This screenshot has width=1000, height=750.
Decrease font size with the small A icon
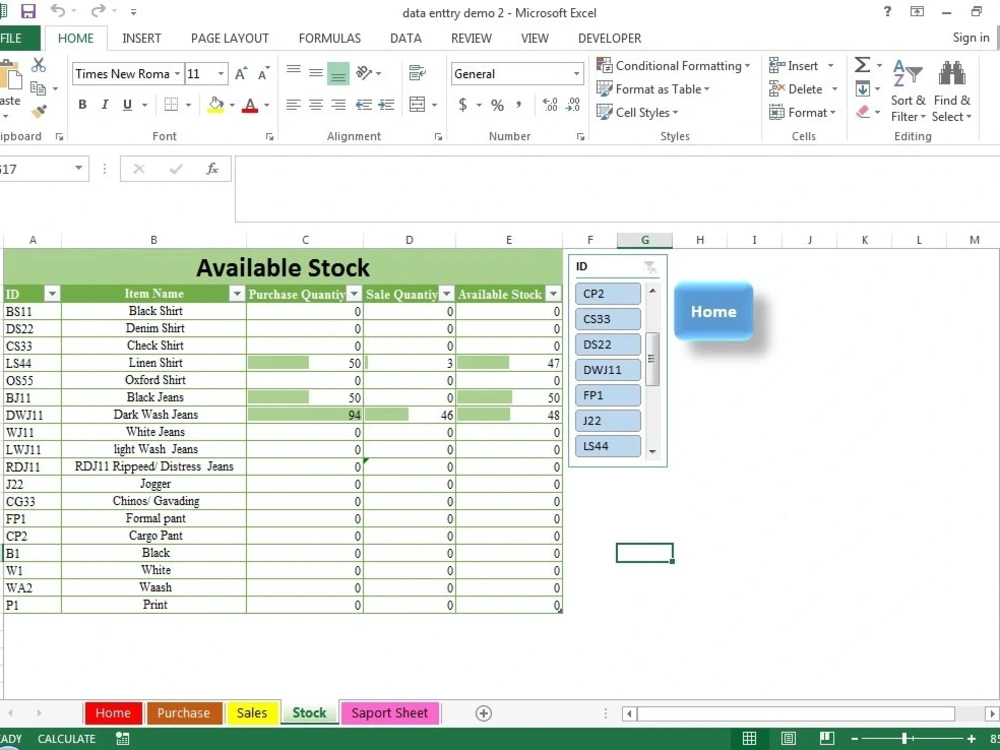click(263, 74)
